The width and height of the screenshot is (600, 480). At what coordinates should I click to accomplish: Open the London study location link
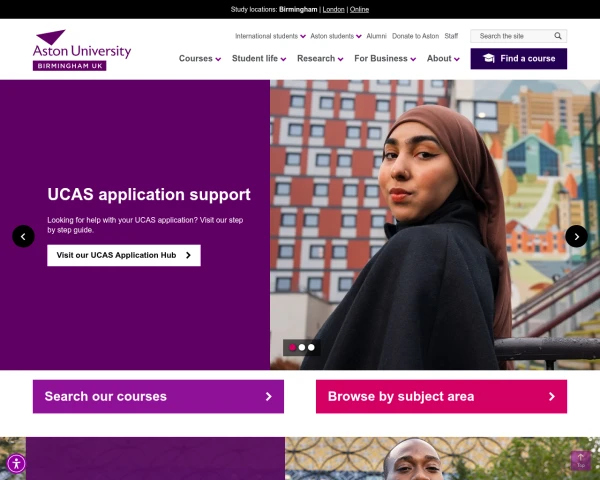[x=333, y=10]
